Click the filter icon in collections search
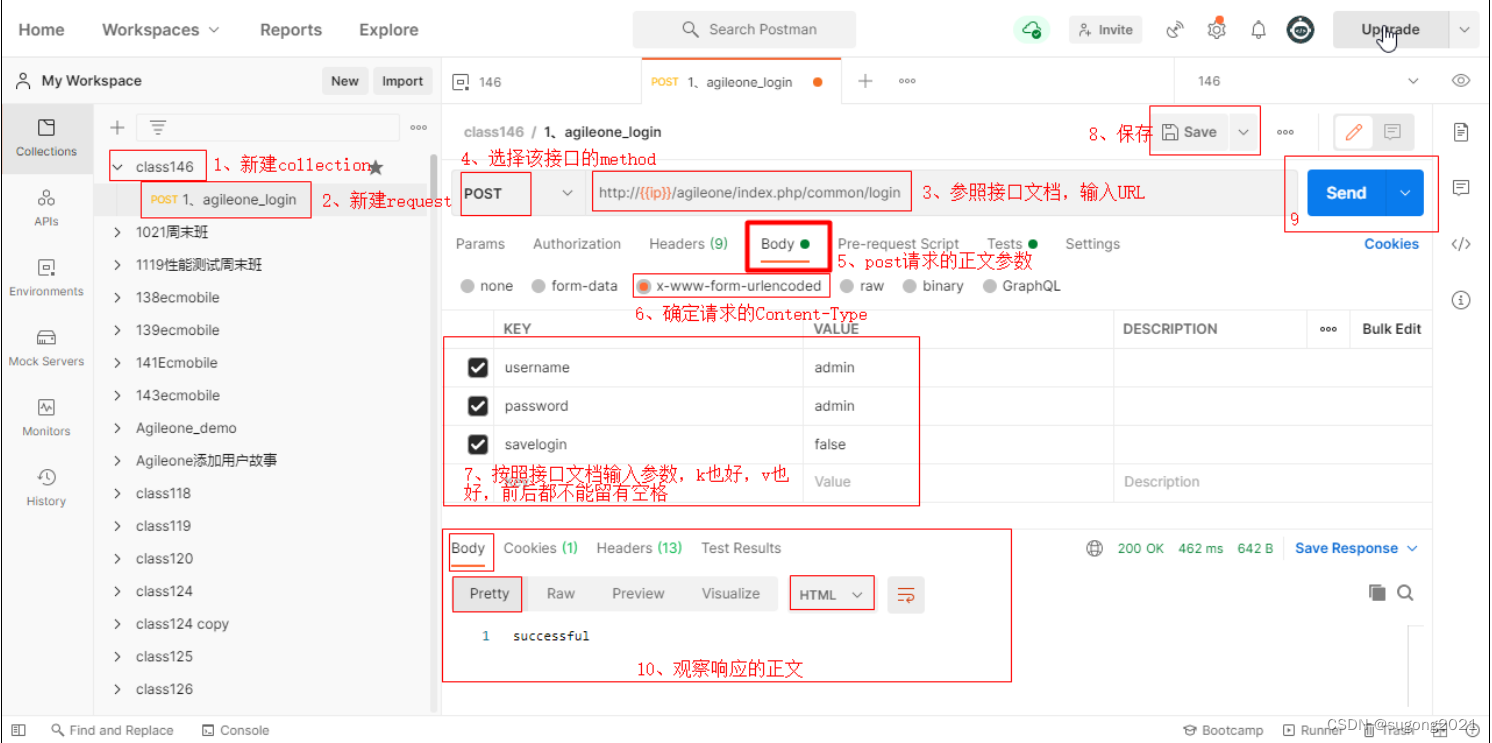The width and height of the screenshot is (1492, 743). pos(158,127)
